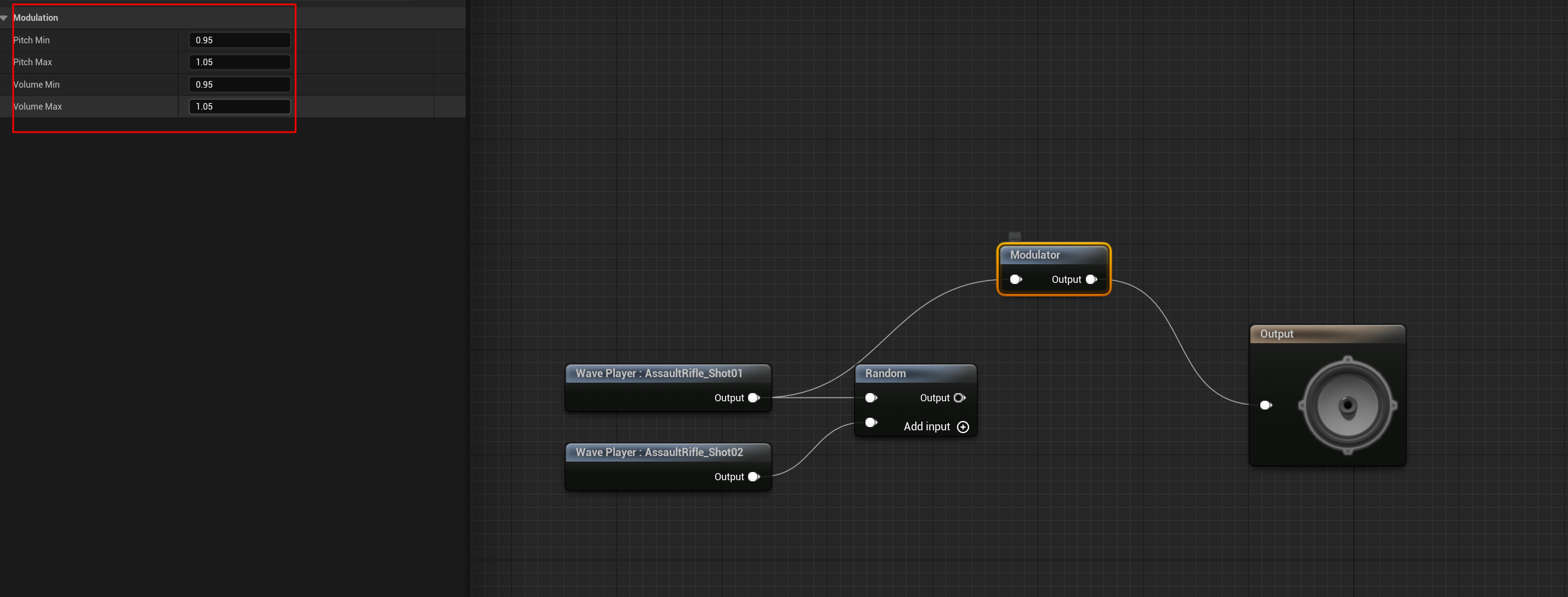Image resolution: width=1568 pixels, height=597 pixels.
Task: Select the Modulator node title
Action: [x=1035, y=255]
